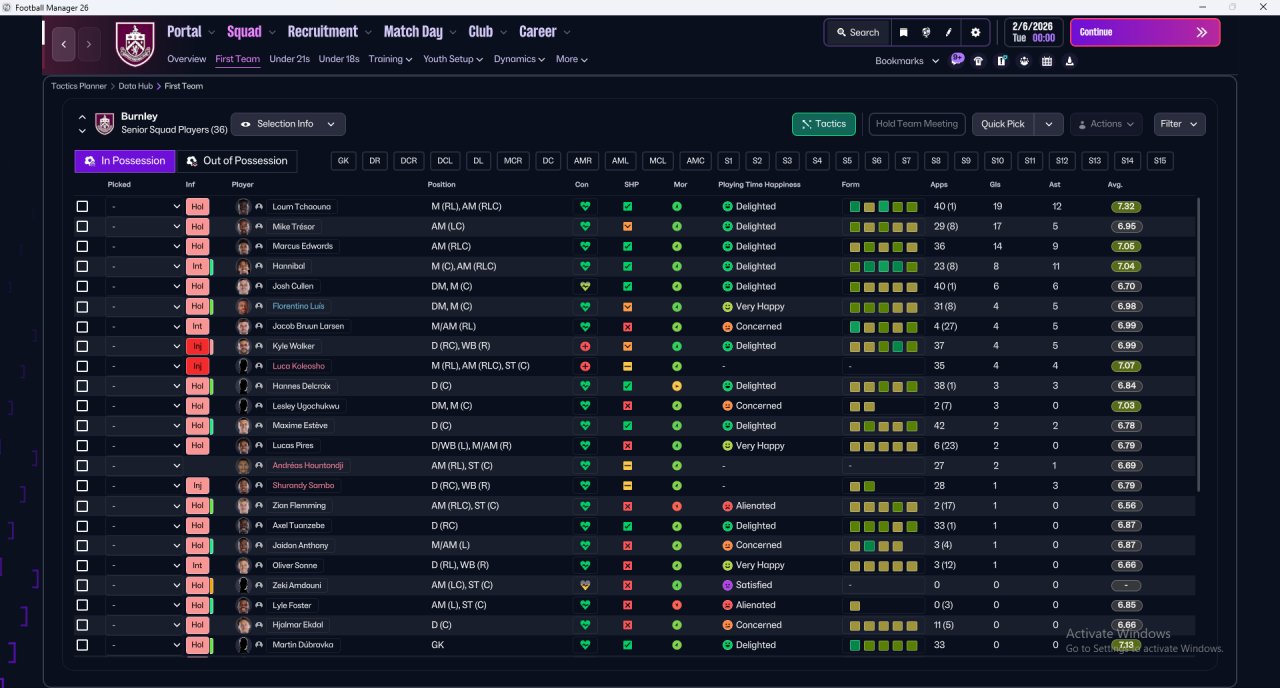Open the Tactics button
Screen dimensions: 1280x688
[823, 124]
